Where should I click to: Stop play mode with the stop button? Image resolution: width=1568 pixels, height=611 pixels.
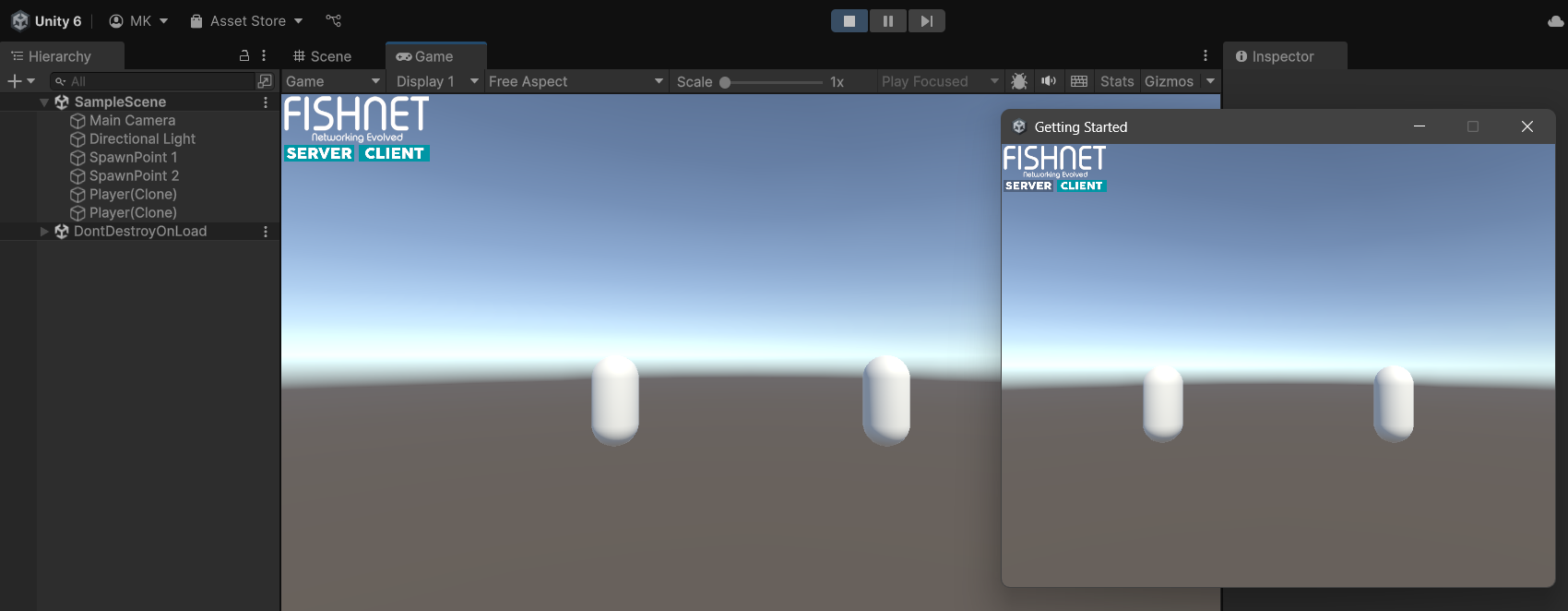pyautogui.click(x=849, y=20)
